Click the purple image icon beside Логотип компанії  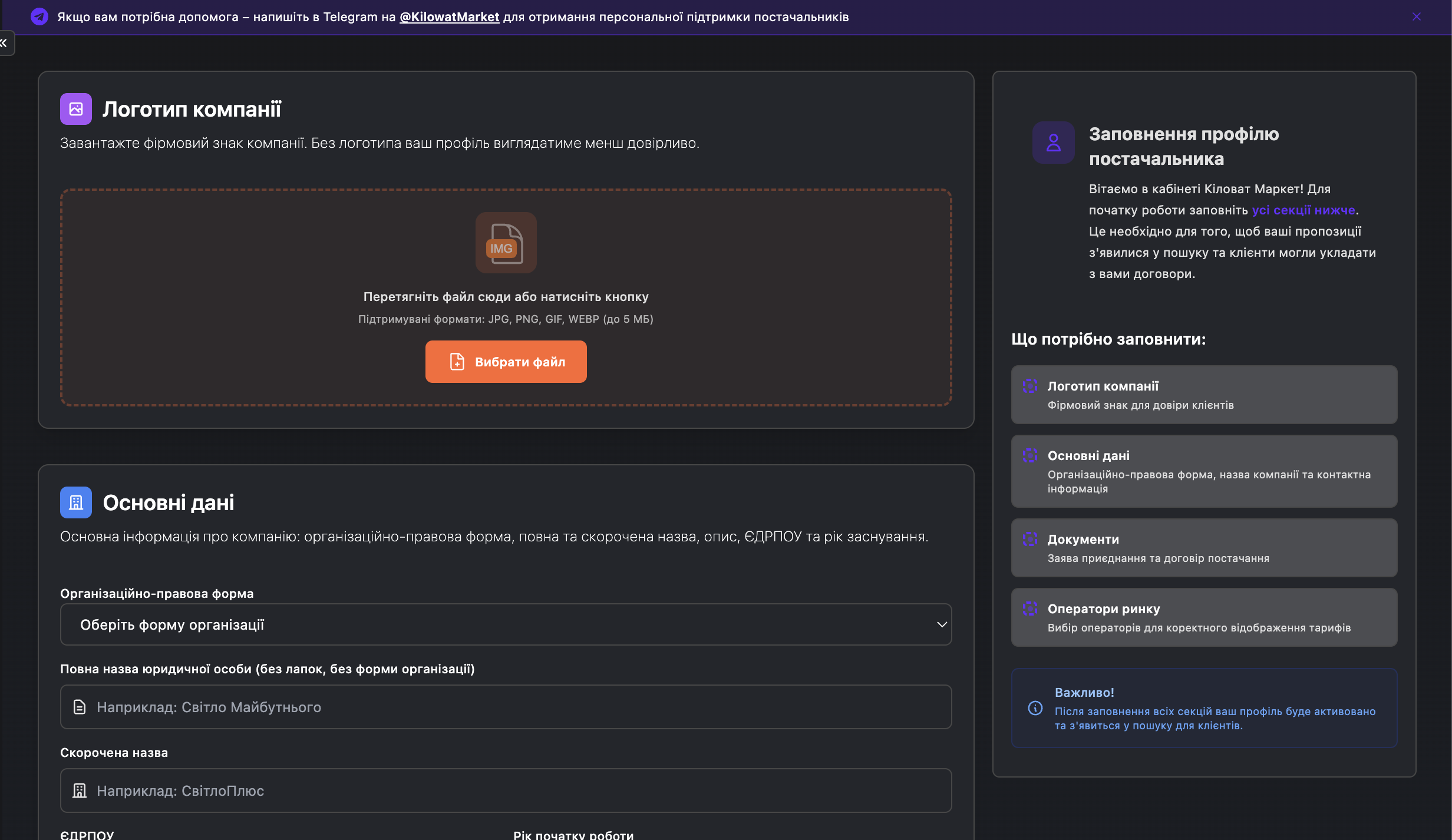[76, 109]
